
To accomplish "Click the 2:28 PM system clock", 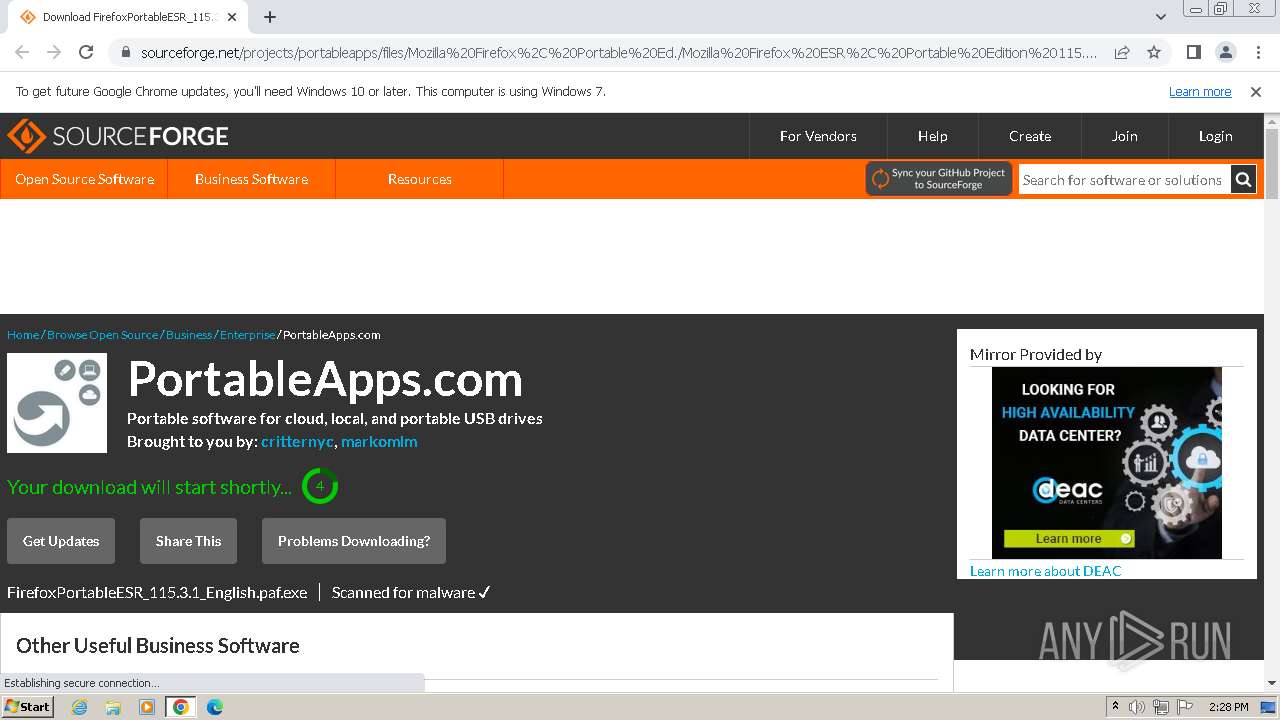I will (x=1228, y=707).
